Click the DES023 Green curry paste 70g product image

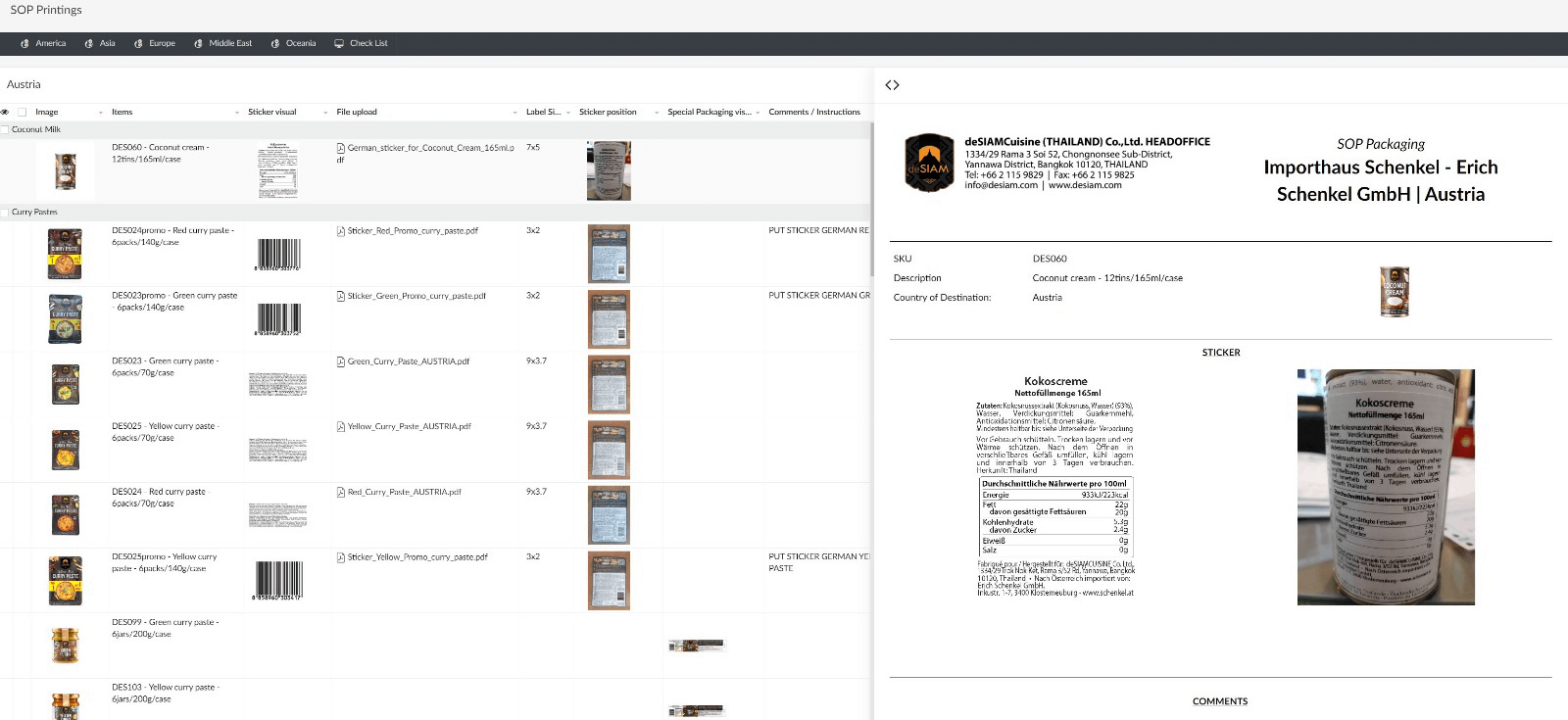coord(65,384)
